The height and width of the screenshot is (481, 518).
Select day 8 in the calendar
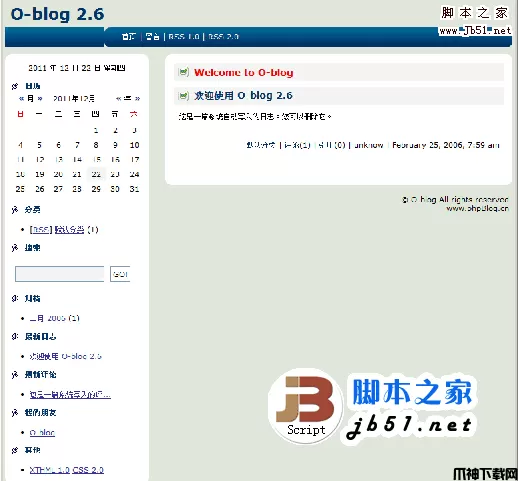coord(96,145)
